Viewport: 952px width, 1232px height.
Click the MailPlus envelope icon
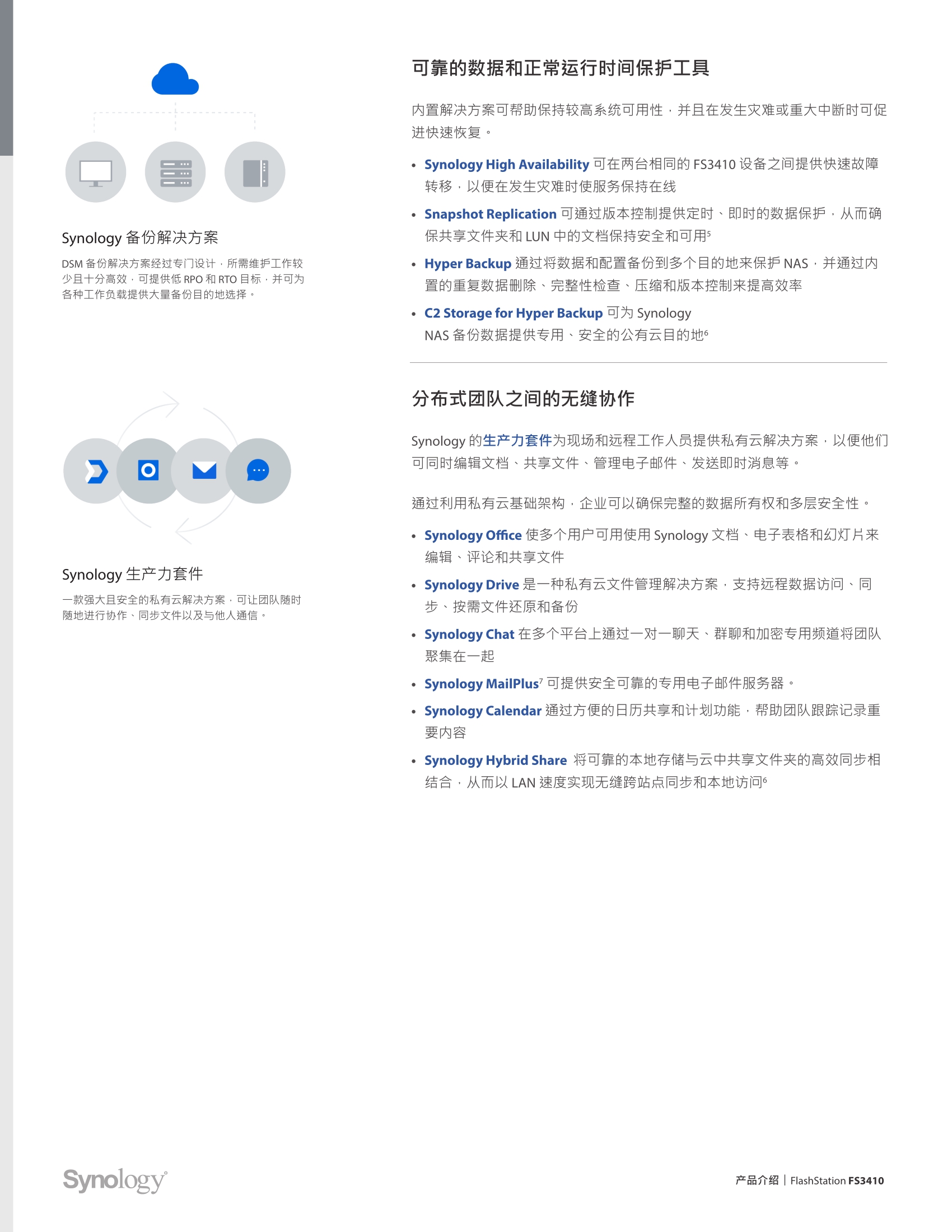[x=204, y=470]
